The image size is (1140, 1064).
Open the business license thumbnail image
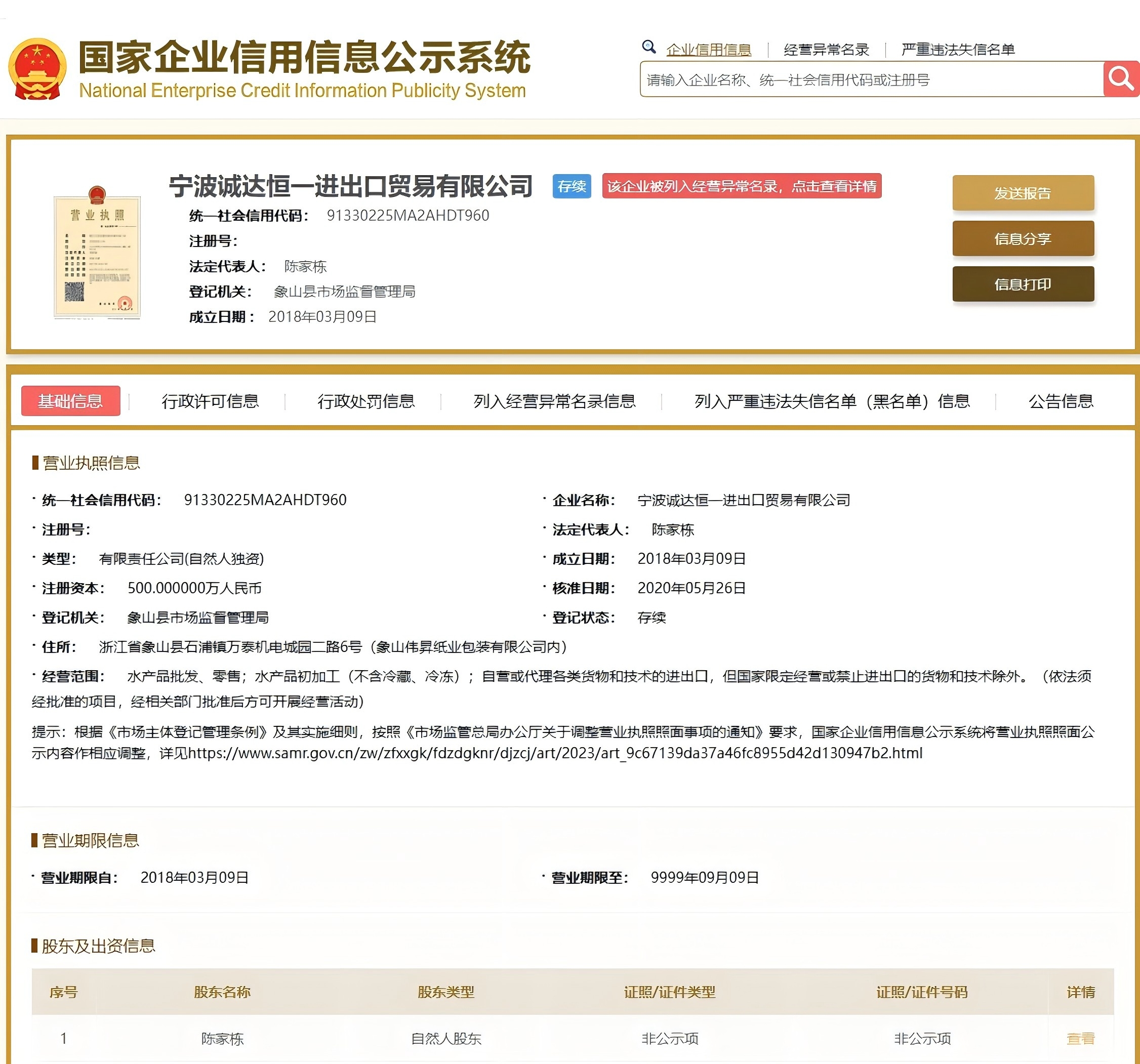pyautogui.click(x=97, y=252)
